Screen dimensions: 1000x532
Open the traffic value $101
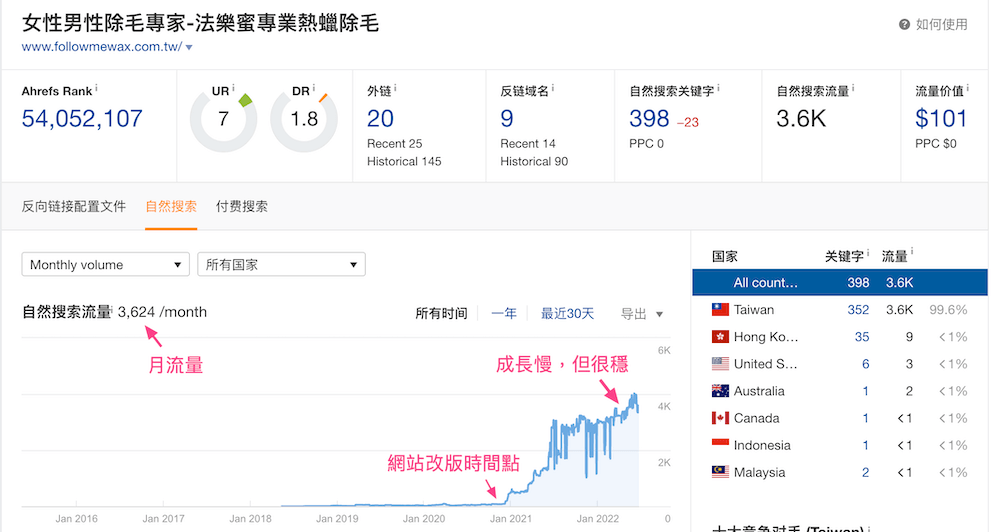941,119
